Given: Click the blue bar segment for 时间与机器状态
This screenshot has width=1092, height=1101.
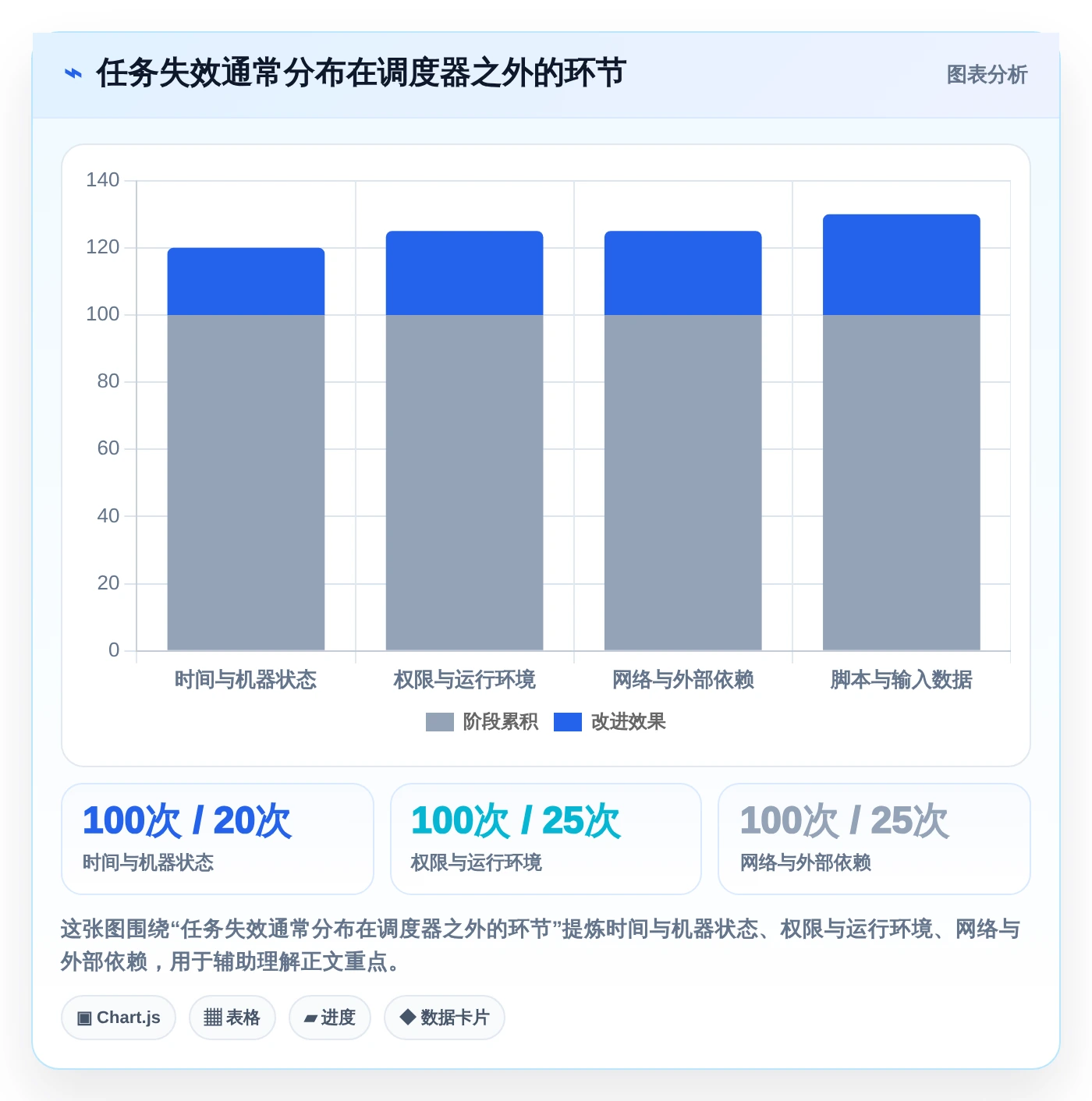Looking at the screenshot, I should (x=246, y=281).
